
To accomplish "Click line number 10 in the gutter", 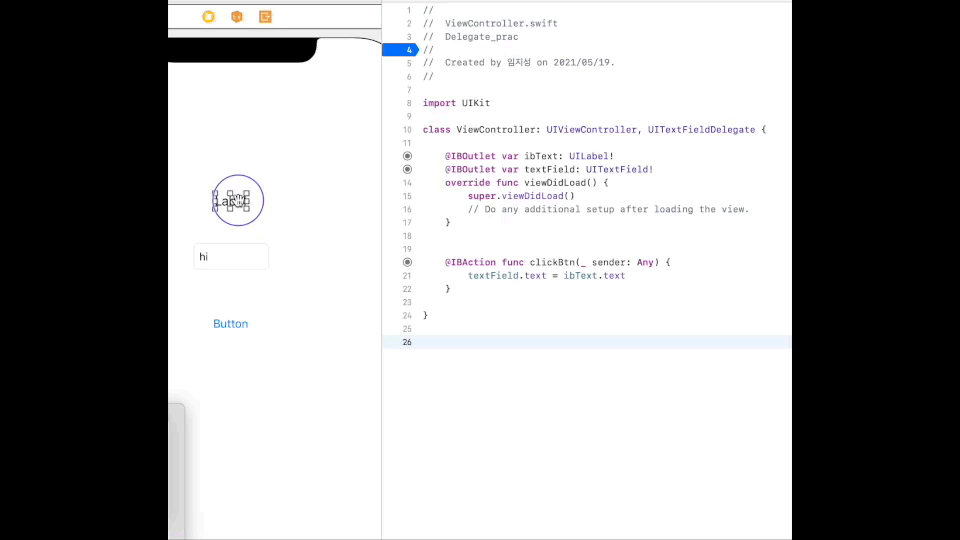I will (x=407, y=130).
